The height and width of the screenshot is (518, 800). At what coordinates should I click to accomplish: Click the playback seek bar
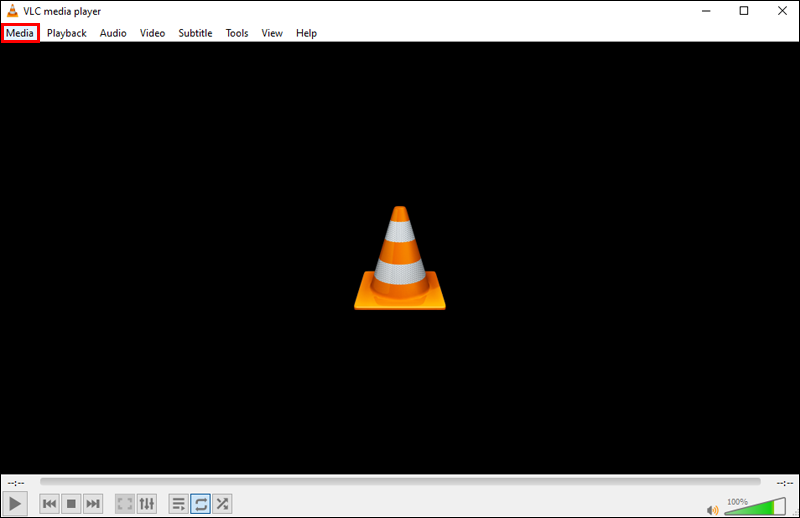tap(400, 482)
